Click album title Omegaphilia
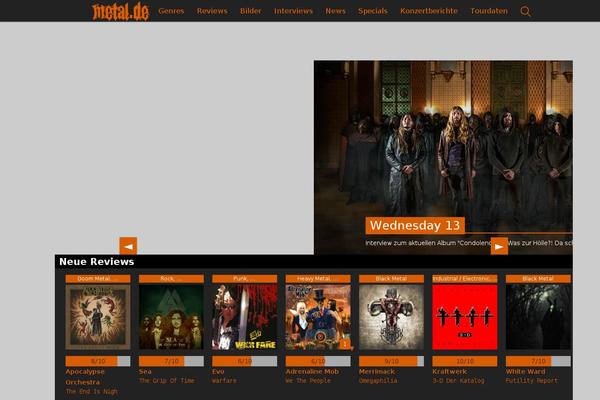 (x=378, y=380)
